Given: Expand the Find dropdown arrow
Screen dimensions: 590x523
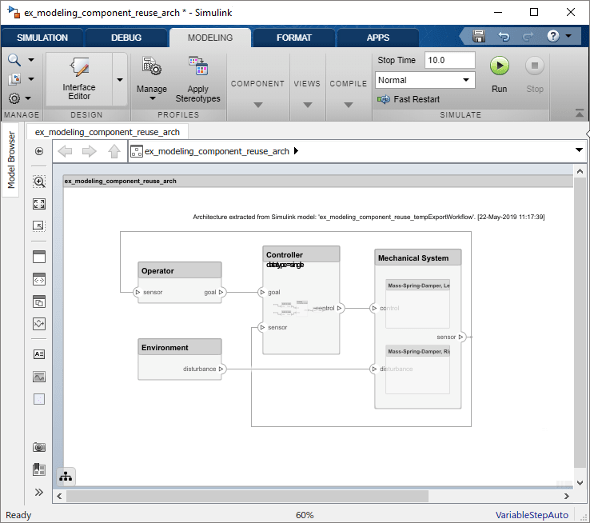Looking at the screenshot, I should coord(31,60).
